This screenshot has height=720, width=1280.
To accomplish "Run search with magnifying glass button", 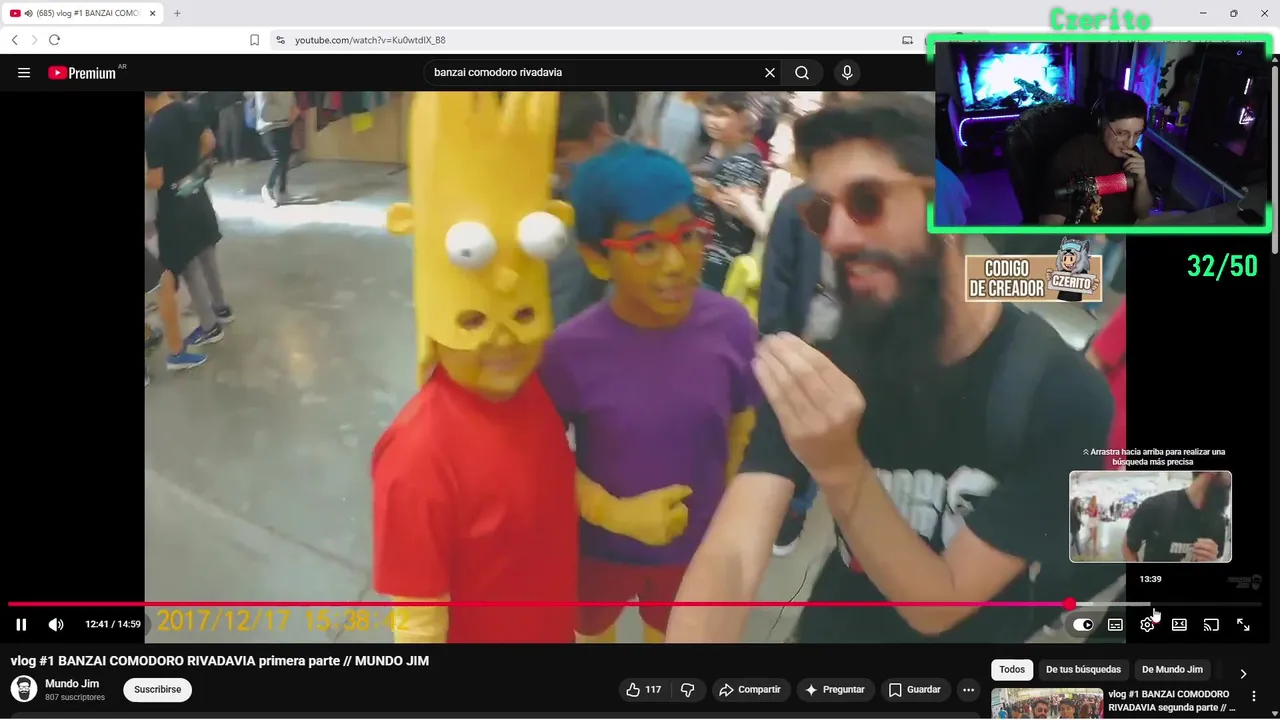I will tap(802, 73).
